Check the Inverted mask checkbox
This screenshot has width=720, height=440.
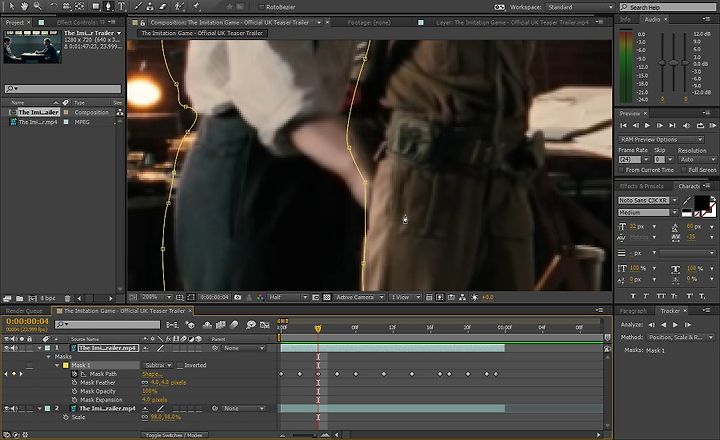click(180, 365)
